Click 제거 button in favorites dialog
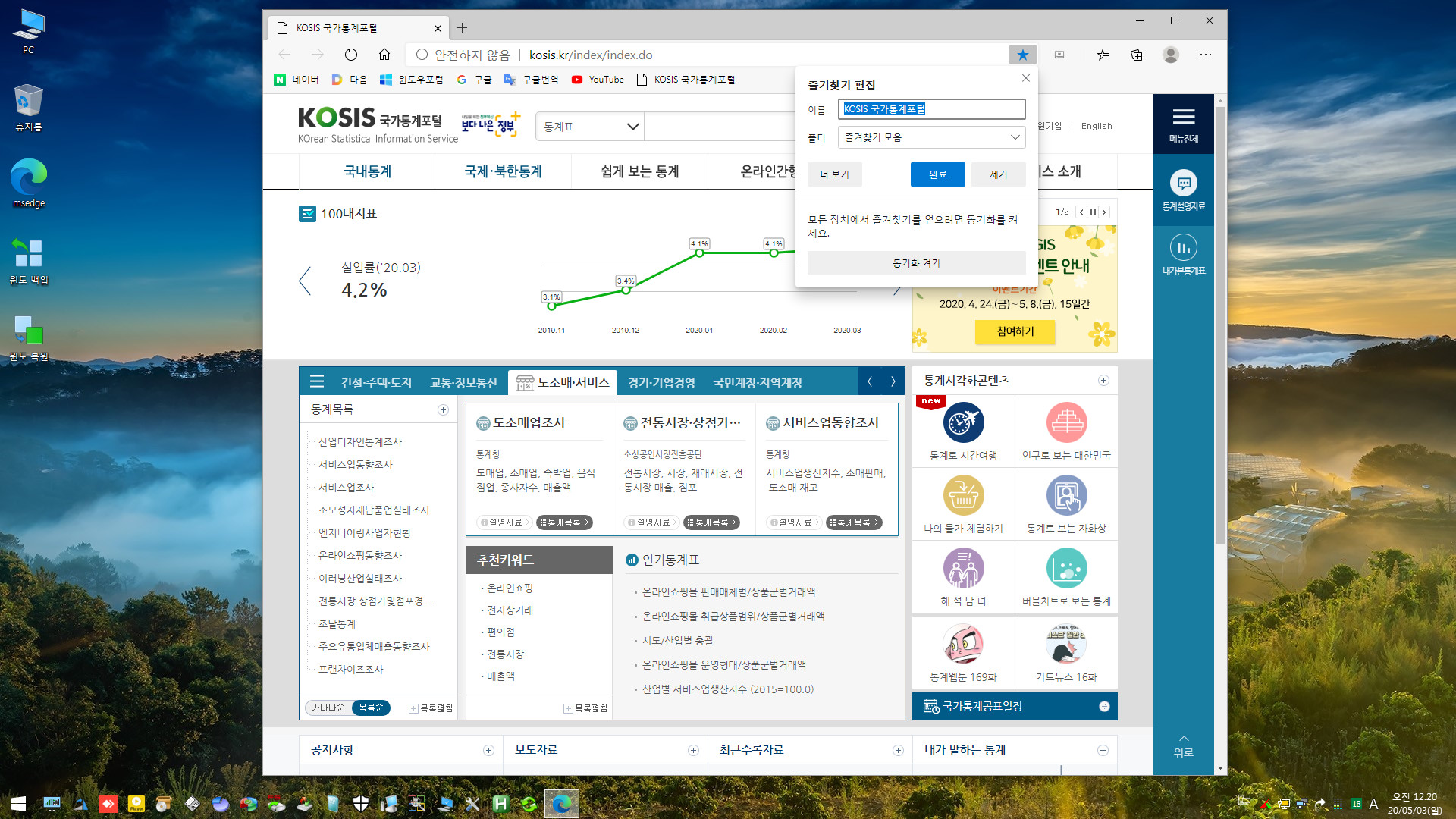The image size is (1456, 819). pos(999,174)
